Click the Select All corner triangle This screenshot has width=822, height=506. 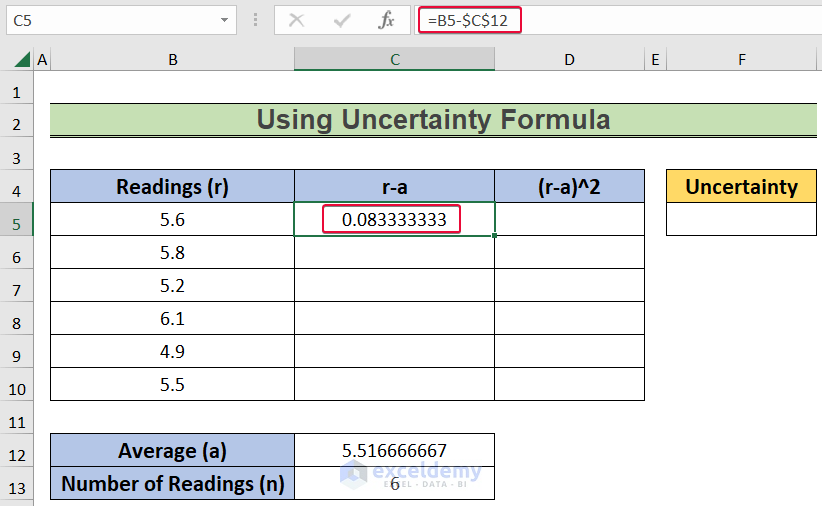coord(21,60)
